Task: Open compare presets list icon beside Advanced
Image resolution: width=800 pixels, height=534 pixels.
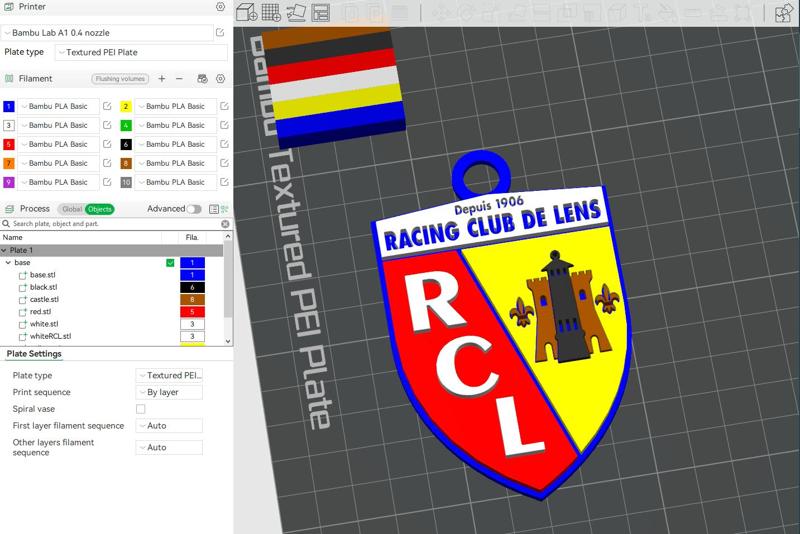Action: 214,209
